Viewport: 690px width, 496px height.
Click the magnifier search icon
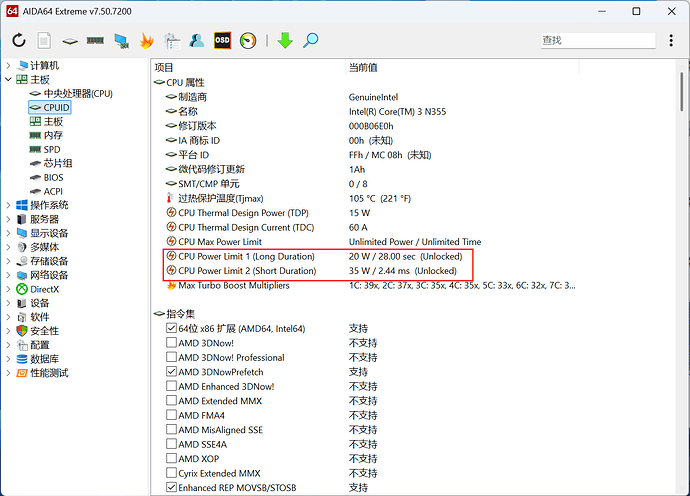[311, 41]
